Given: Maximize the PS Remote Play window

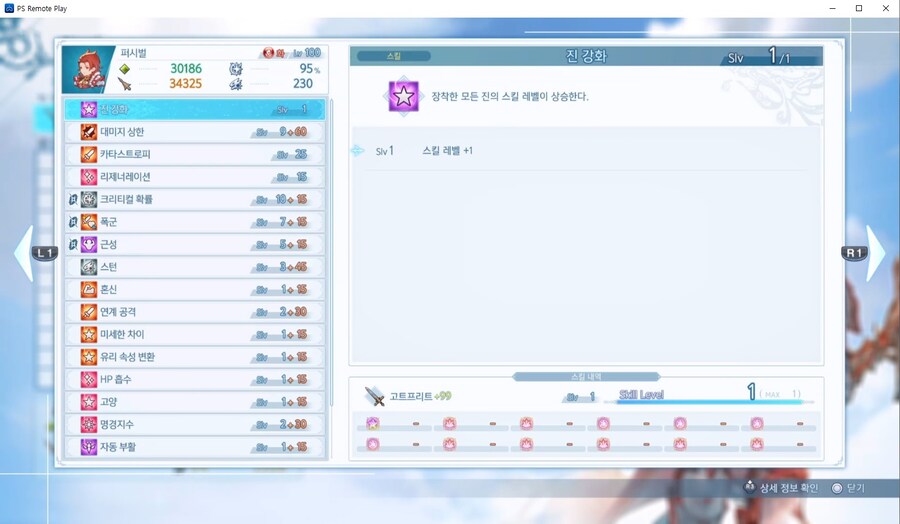Looking at the screenshot, I should tap(859, 8).
